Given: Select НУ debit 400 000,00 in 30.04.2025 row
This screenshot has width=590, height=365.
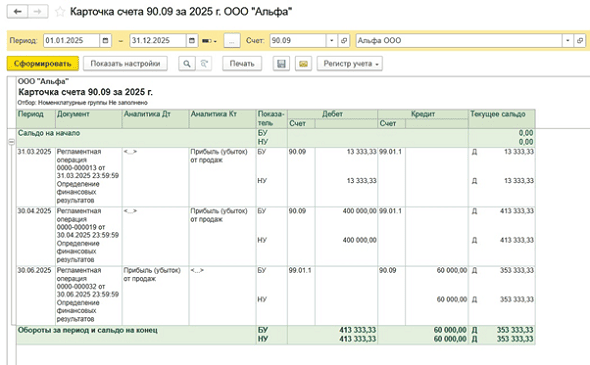Looking at the screenshot, I should 359,240.
